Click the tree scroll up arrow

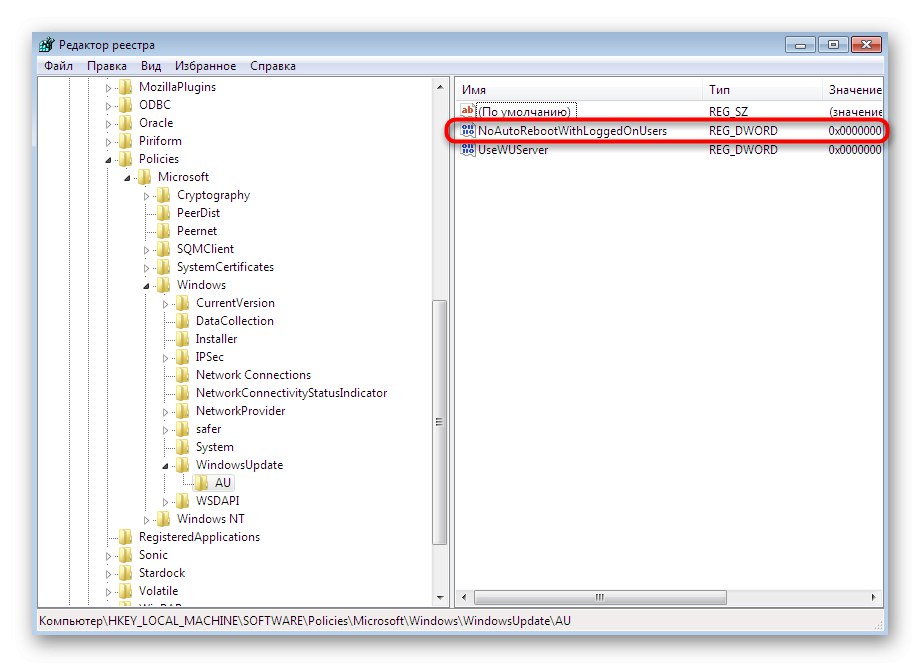(440, 87)
